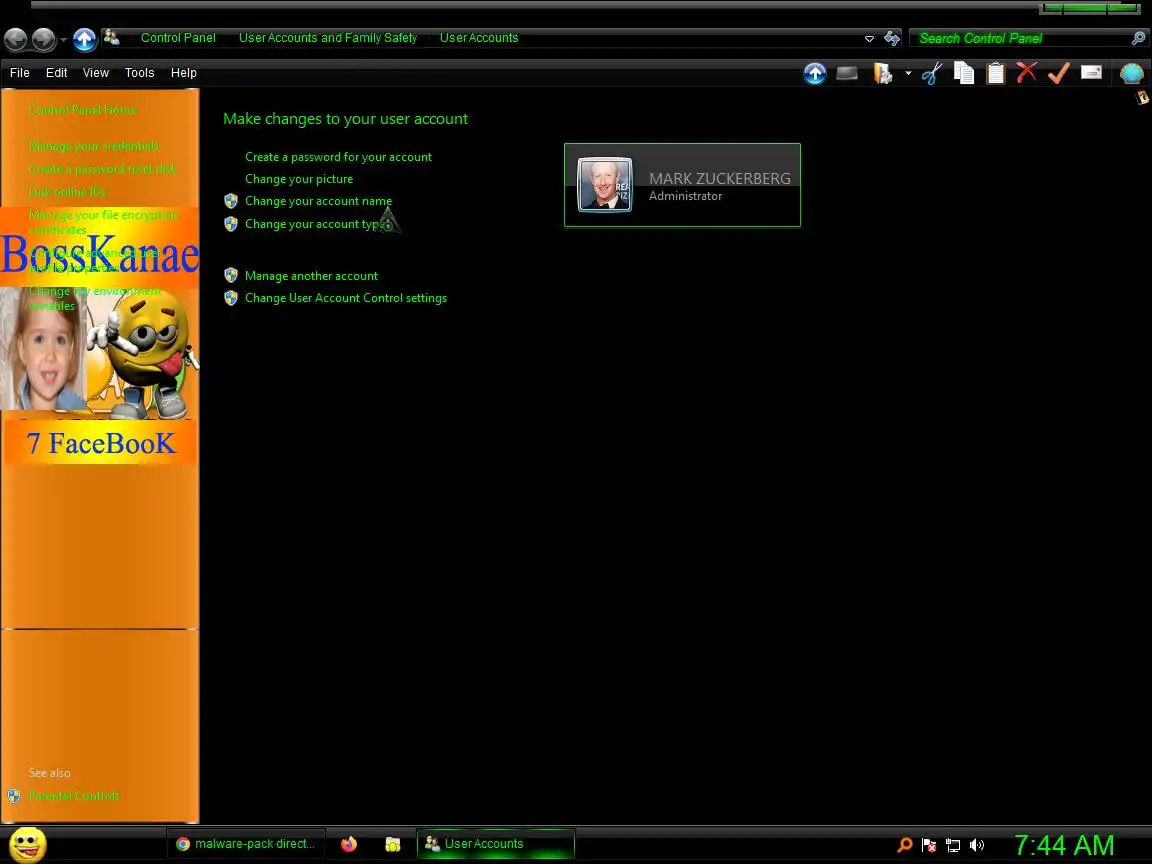Open Manage your file encryption certificates
The image size is (1152, 864).
coord(104,222)
